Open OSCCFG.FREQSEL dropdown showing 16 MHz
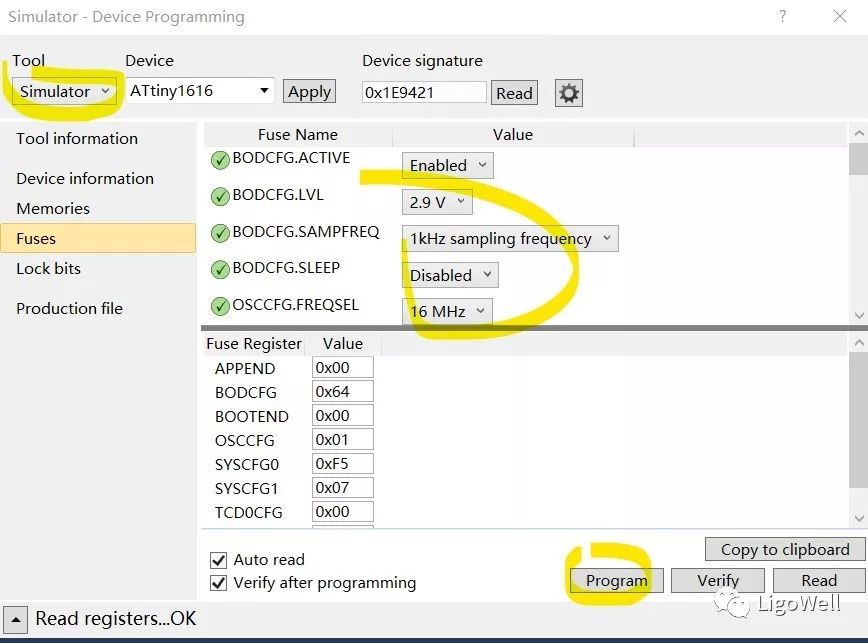868x643 pixels. click(x=447, y=311)
